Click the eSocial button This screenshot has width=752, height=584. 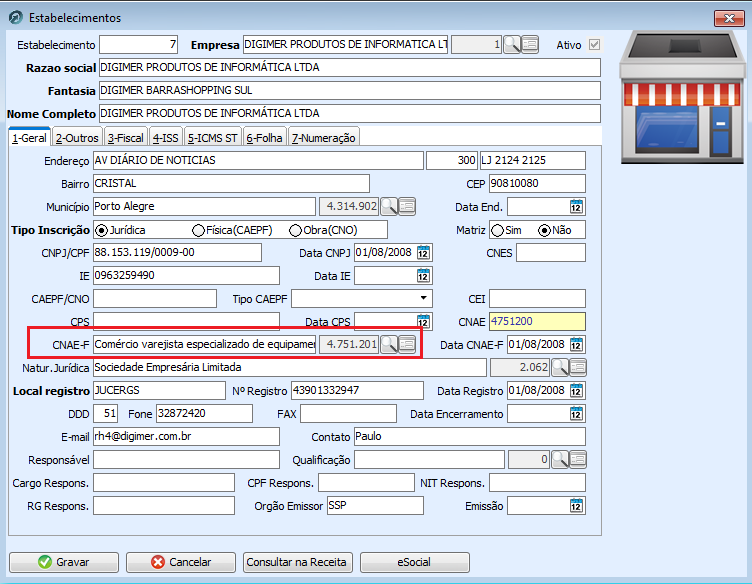(414, 562)
